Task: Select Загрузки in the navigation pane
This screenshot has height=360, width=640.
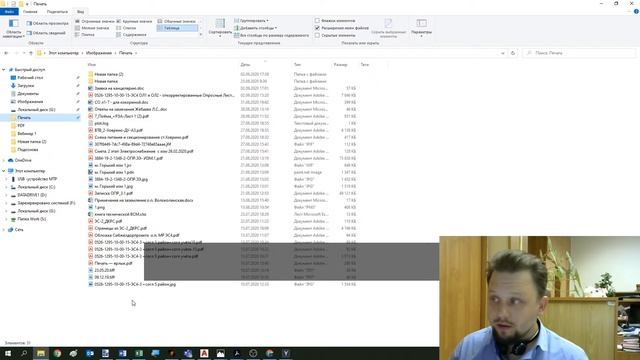Action: (x=25, y=86)
